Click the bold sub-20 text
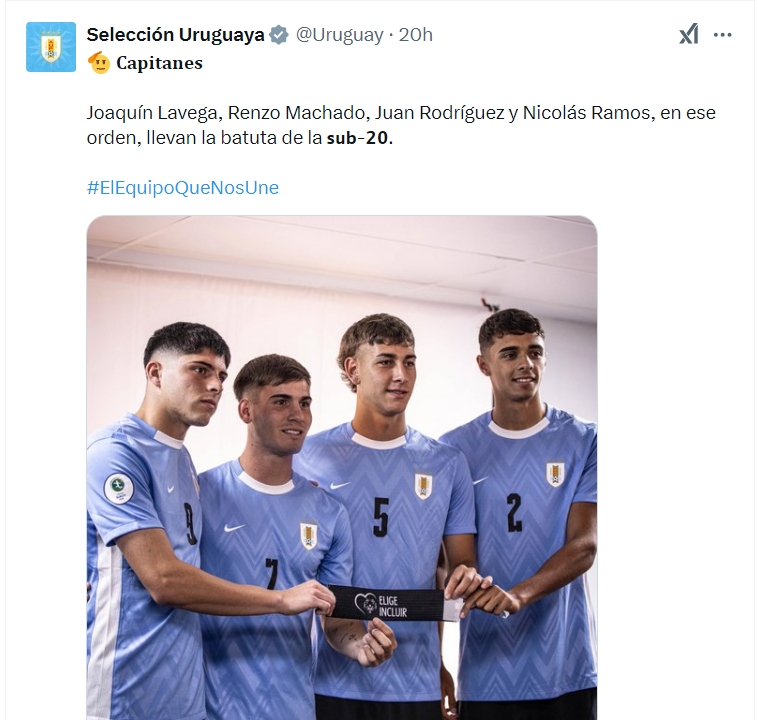The width and height of the screenshot is (758, 720). click(x=357, y=138)
